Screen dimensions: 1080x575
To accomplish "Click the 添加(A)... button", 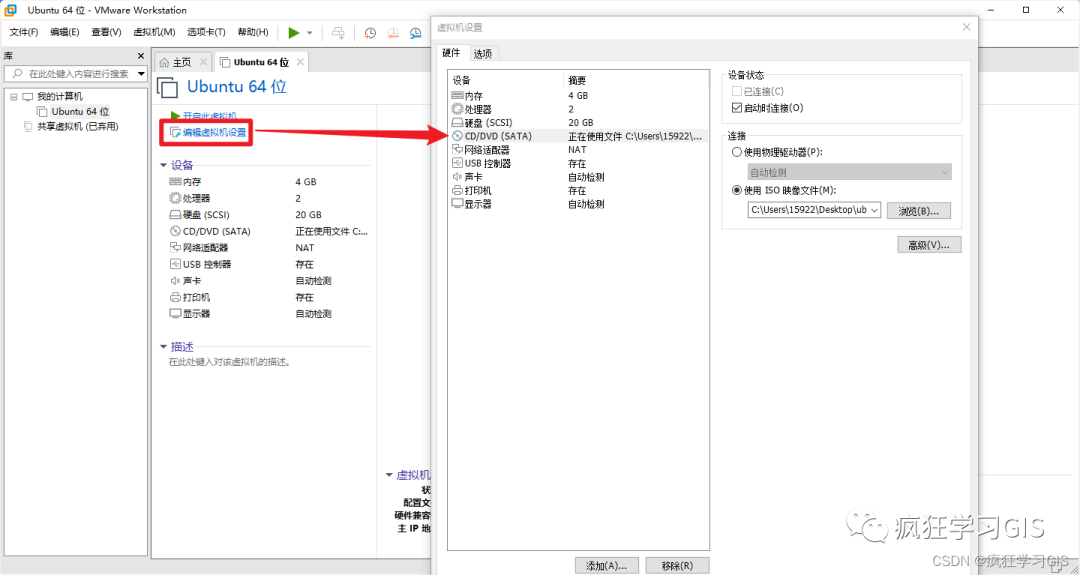I will [606, 566].
